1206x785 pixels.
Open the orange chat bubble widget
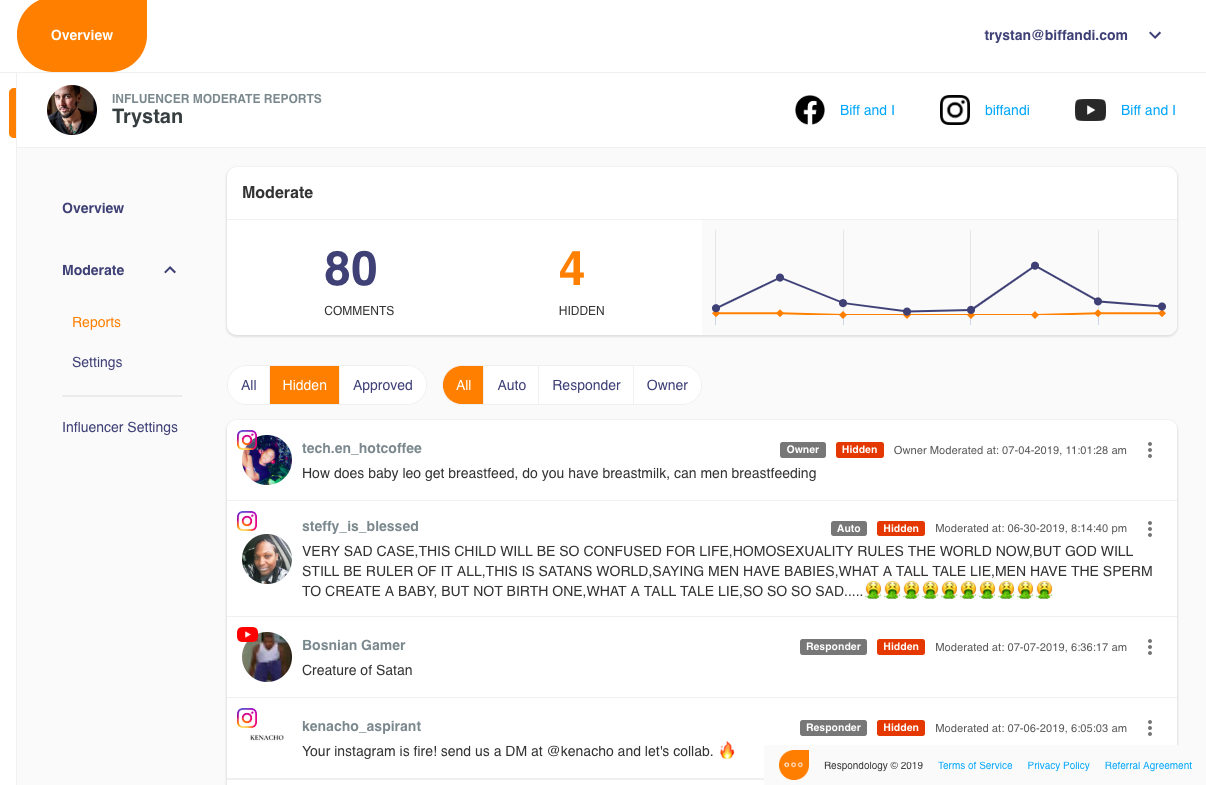pyautogui.click(x=794, y=765)
